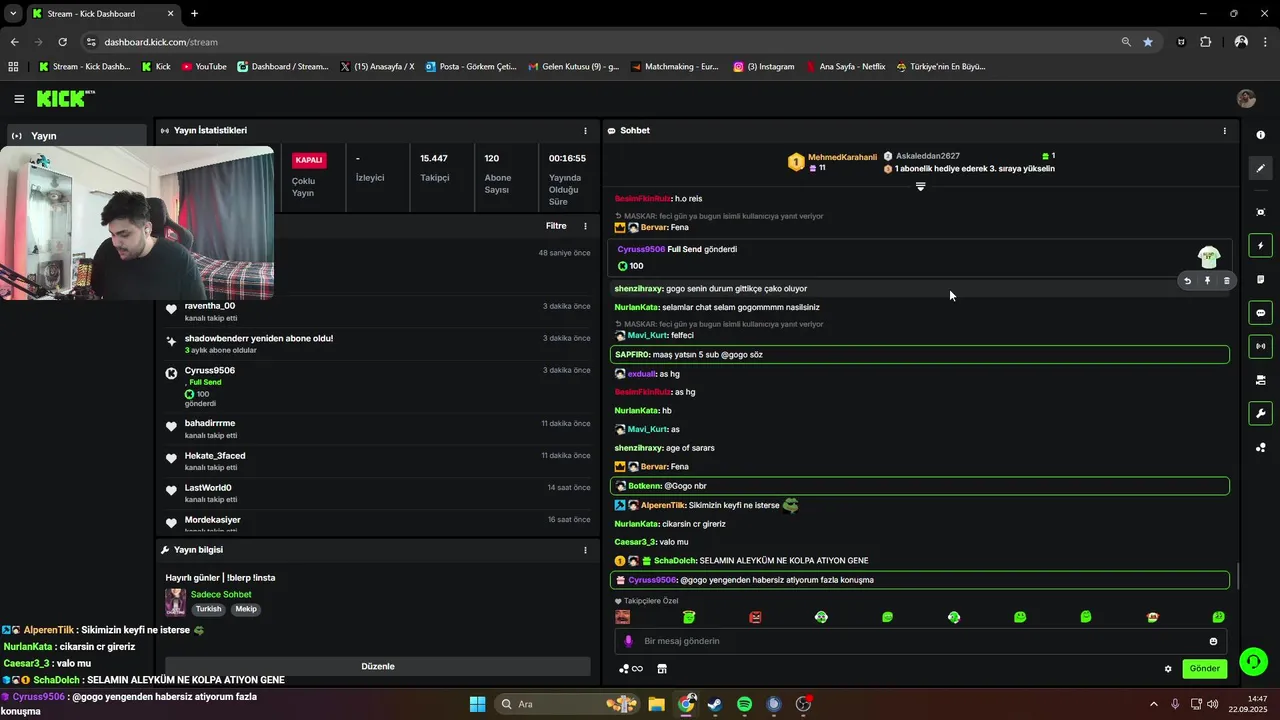Open the hamburger menu next to Kick logo
The width and height of the screenshot is (1280, 720).
19,99
